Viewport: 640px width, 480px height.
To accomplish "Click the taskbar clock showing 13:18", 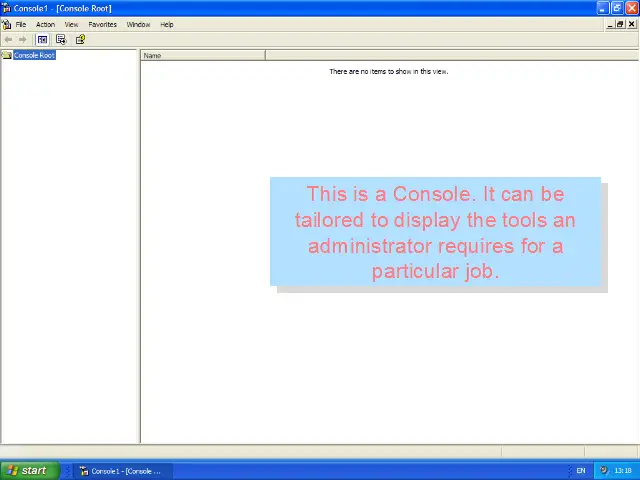I will (x=623, y=471).
